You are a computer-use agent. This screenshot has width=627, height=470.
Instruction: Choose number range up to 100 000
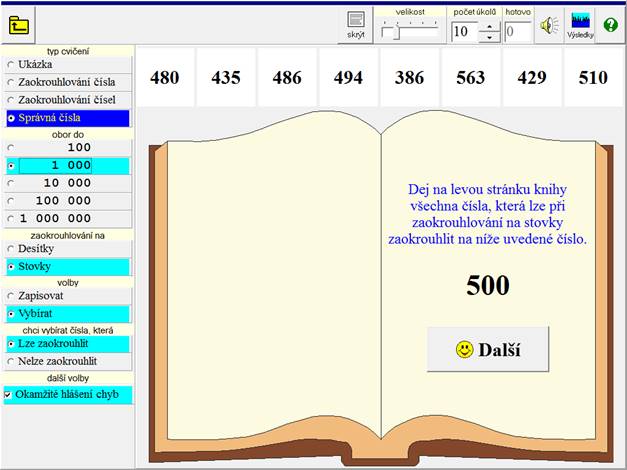tap(68, 201)
